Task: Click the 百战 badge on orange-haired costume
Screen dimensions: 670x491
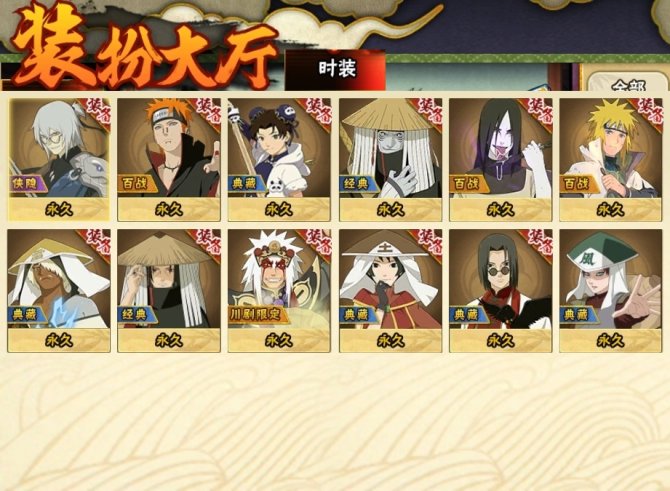Action: pos(135,184)
